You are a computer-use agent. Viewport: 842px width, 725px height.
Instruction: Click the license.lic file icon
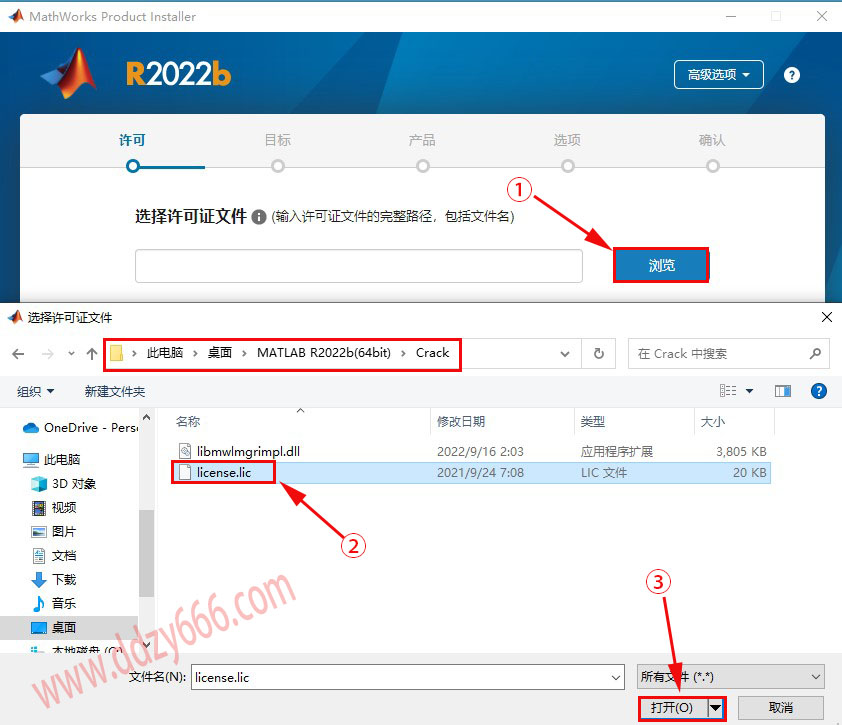pyautogui.click(x=185, y=473)
